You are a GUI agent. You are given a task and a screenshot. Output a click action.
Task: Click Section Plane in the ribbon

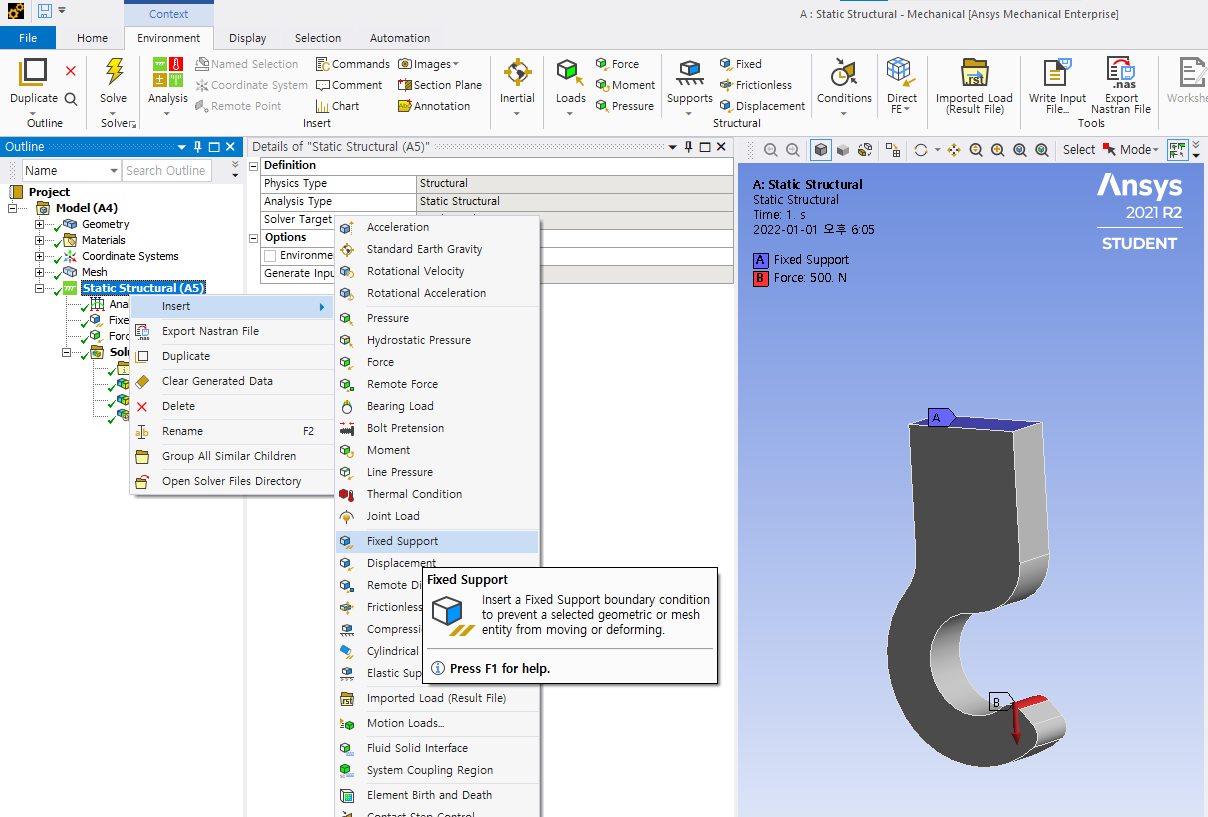(440, 85)
